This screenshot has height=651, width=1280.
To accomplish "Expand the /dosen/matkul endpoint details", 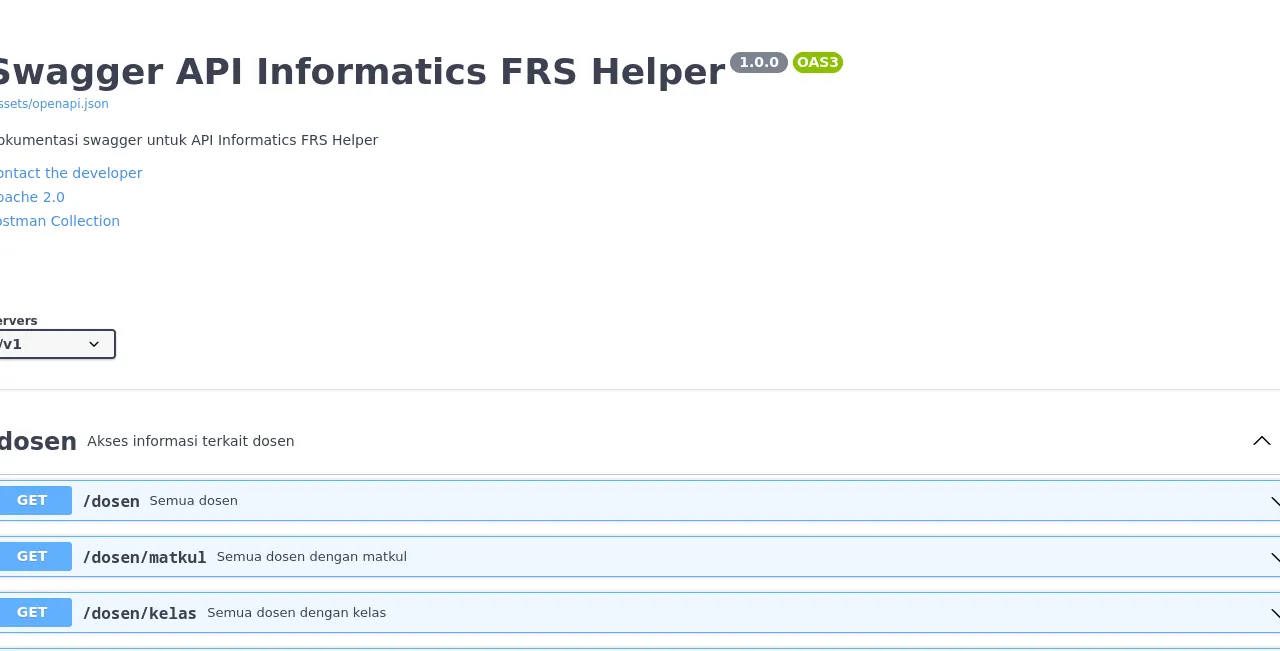I will coord(600,557).
